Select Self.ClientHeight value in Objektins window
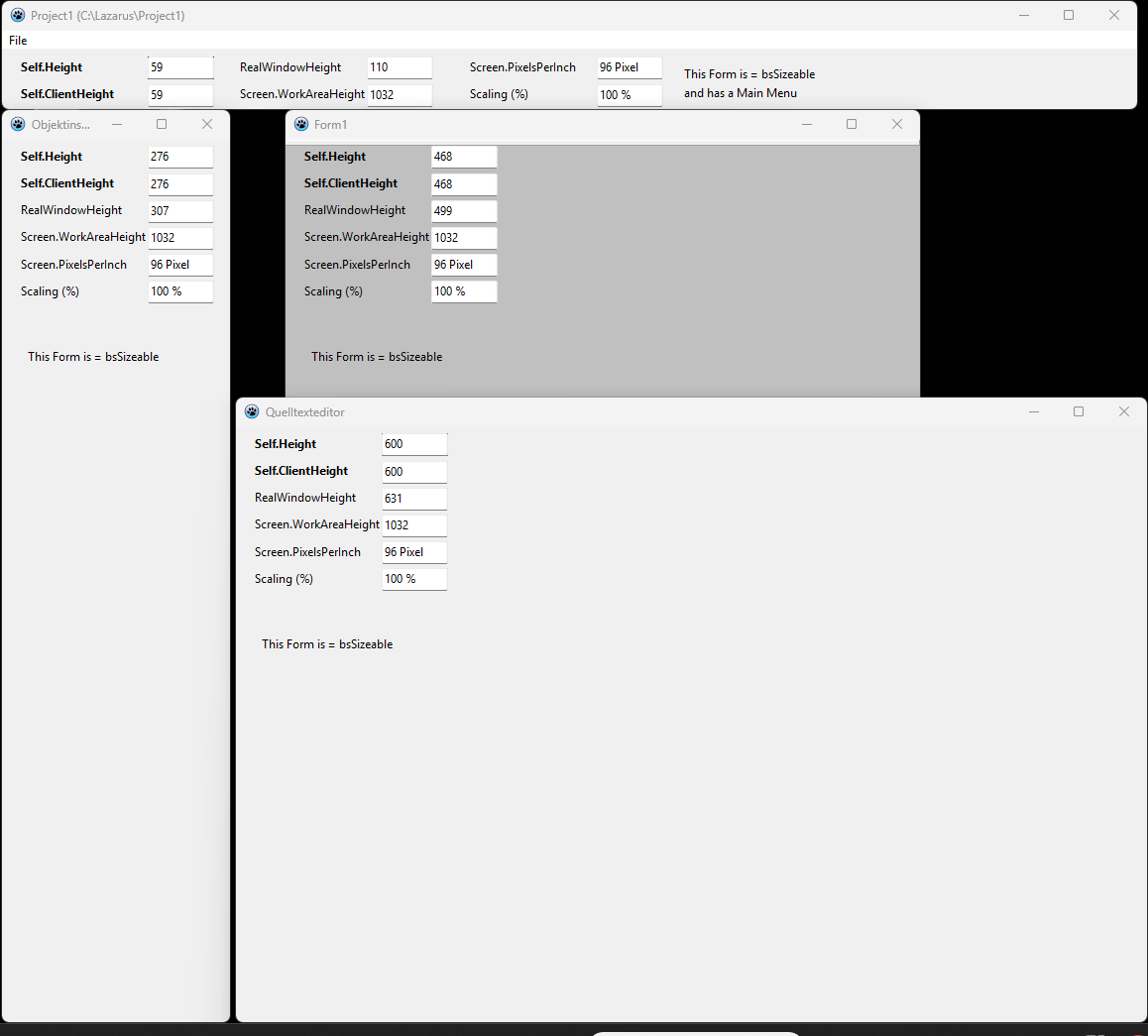 [x=179, y=183]
